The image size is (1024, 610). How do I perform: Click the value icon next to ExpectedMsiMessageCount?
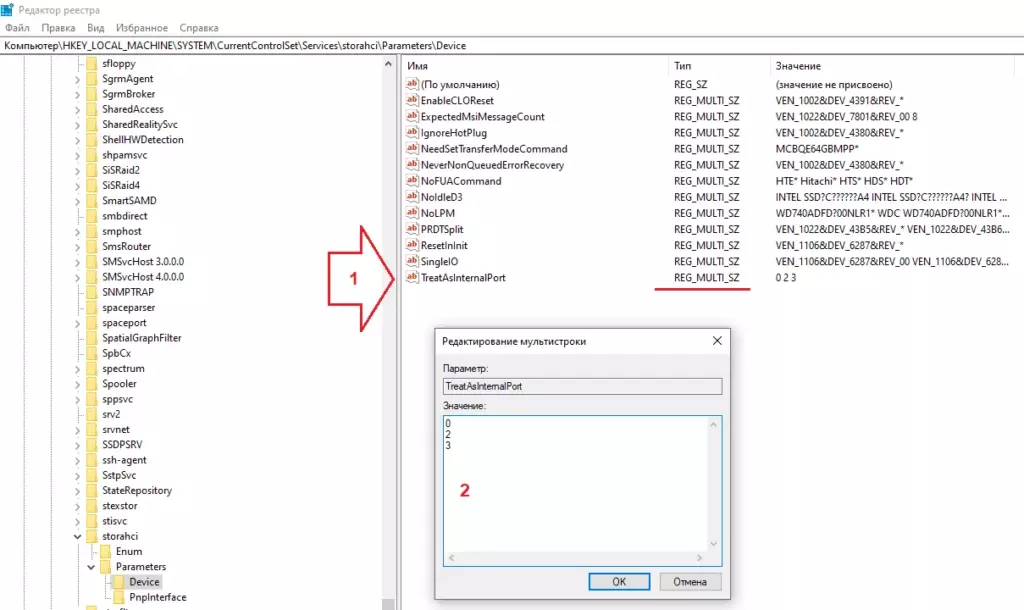coord(411,116)
